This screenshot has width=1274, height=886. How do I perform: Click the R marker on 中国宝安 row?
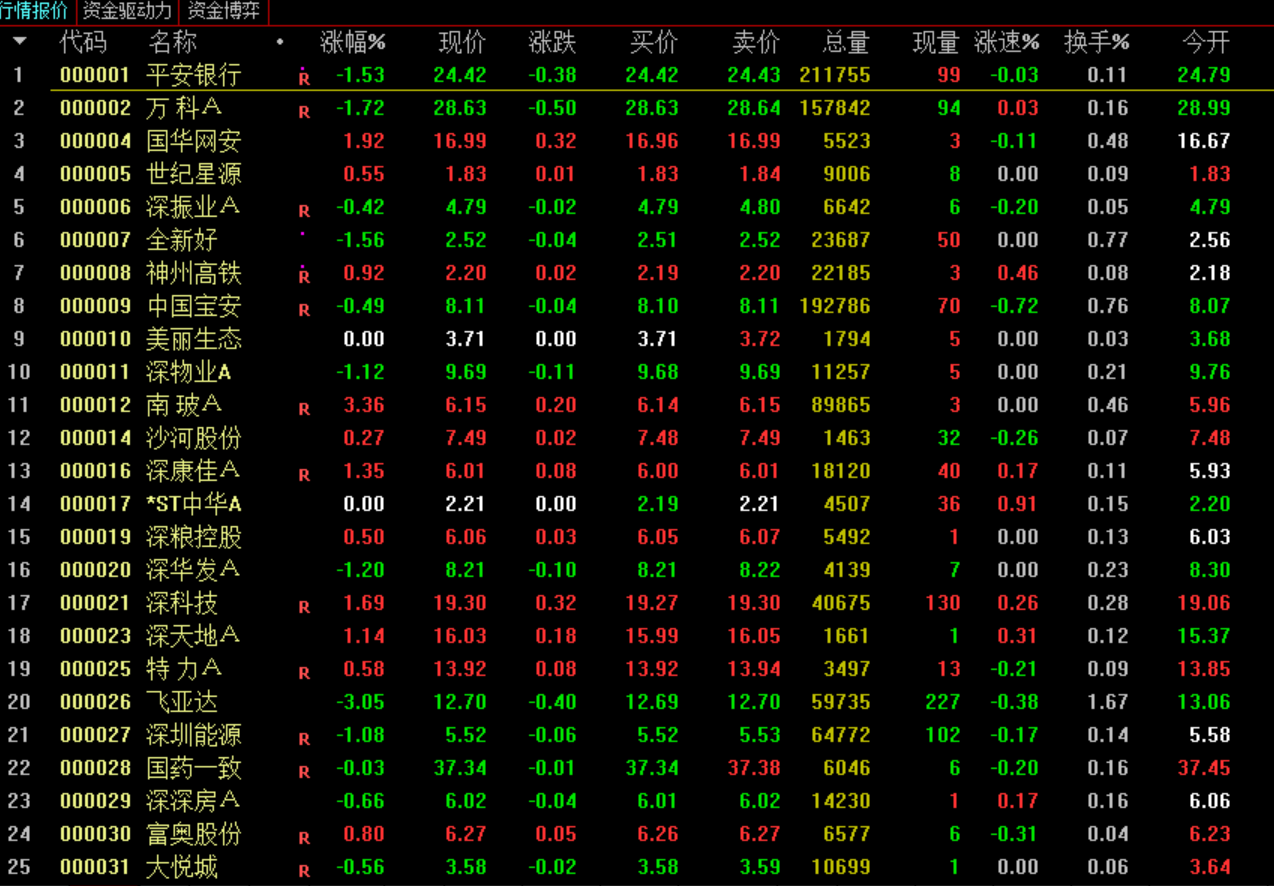(x=304, y=310)
